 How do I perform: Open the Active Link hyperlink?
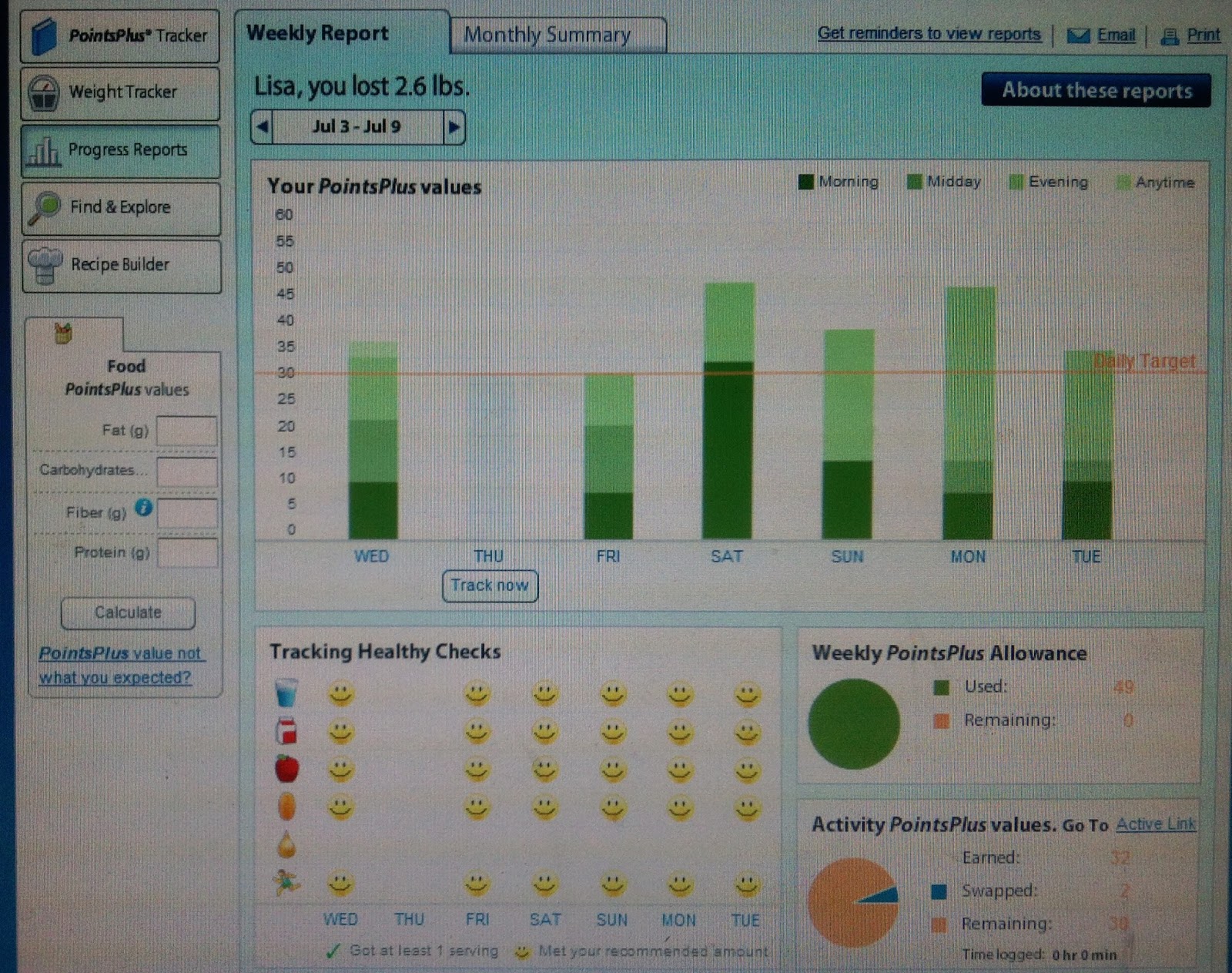pos(1157,824)
